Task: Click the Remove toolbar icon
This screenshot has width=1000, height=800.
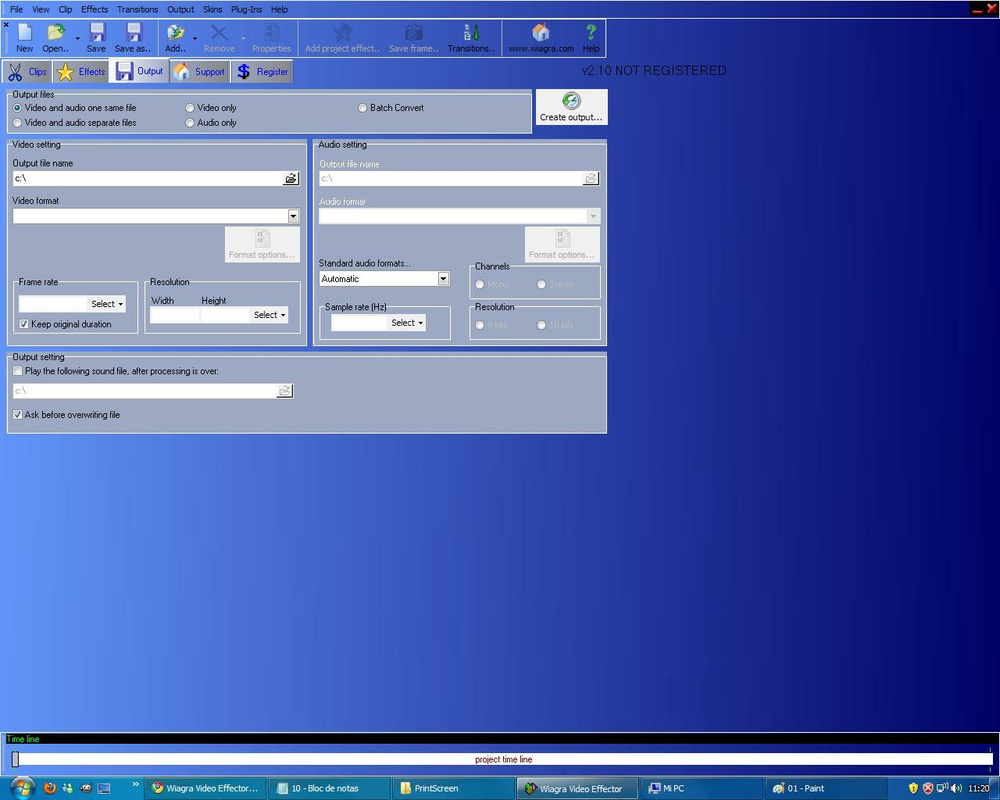Action: point(219,38)
